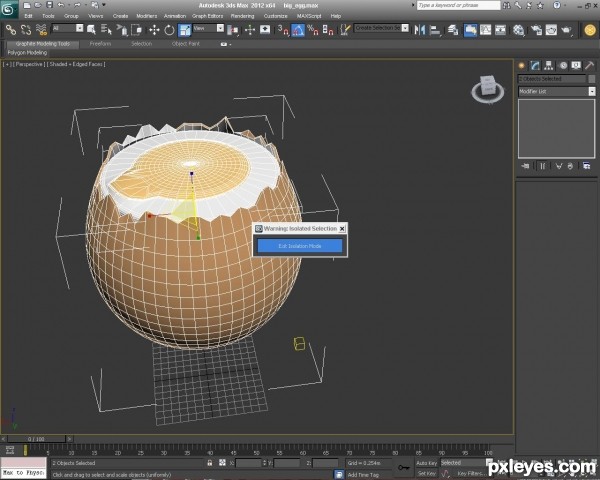600x480 pixels.
Task: Open the Material Editor icon
Action: 518,29
